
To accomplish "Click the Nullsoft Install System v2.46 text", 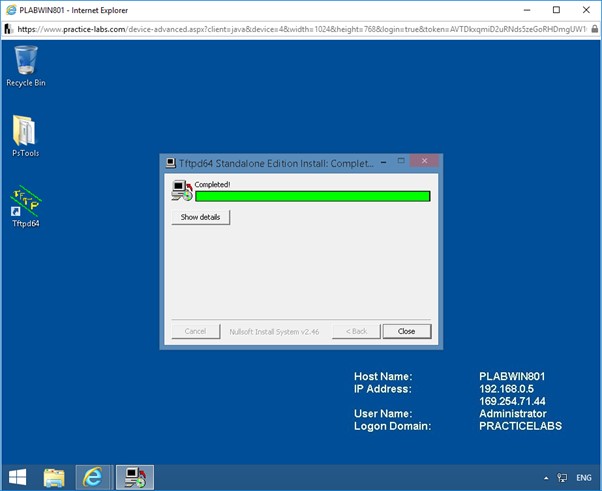I will pyautogui.click(x=274, y=332).
